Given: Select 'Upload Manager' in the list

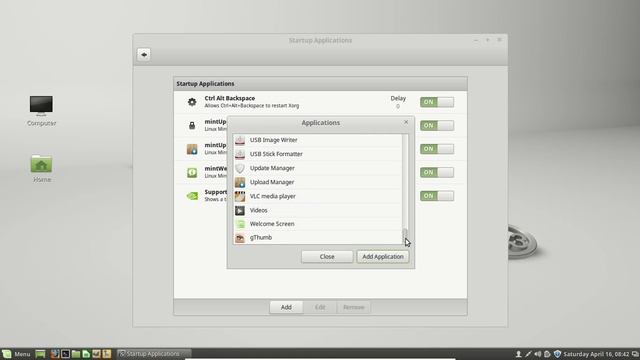Looking at the screenshot, I should click(272, 182).
